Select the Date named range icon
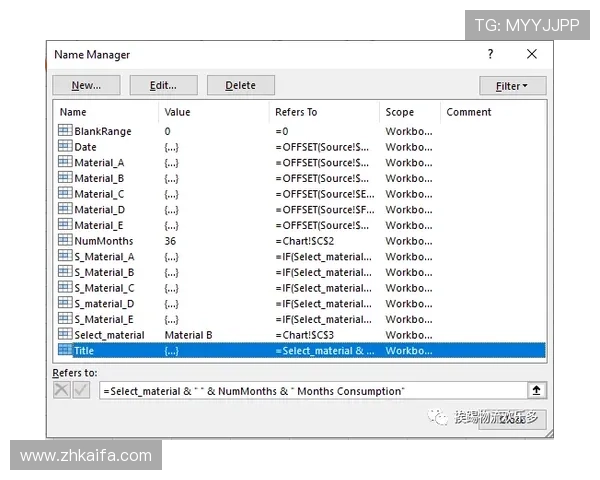The height and width of the screenshot is (480, 600). point(65,147)
